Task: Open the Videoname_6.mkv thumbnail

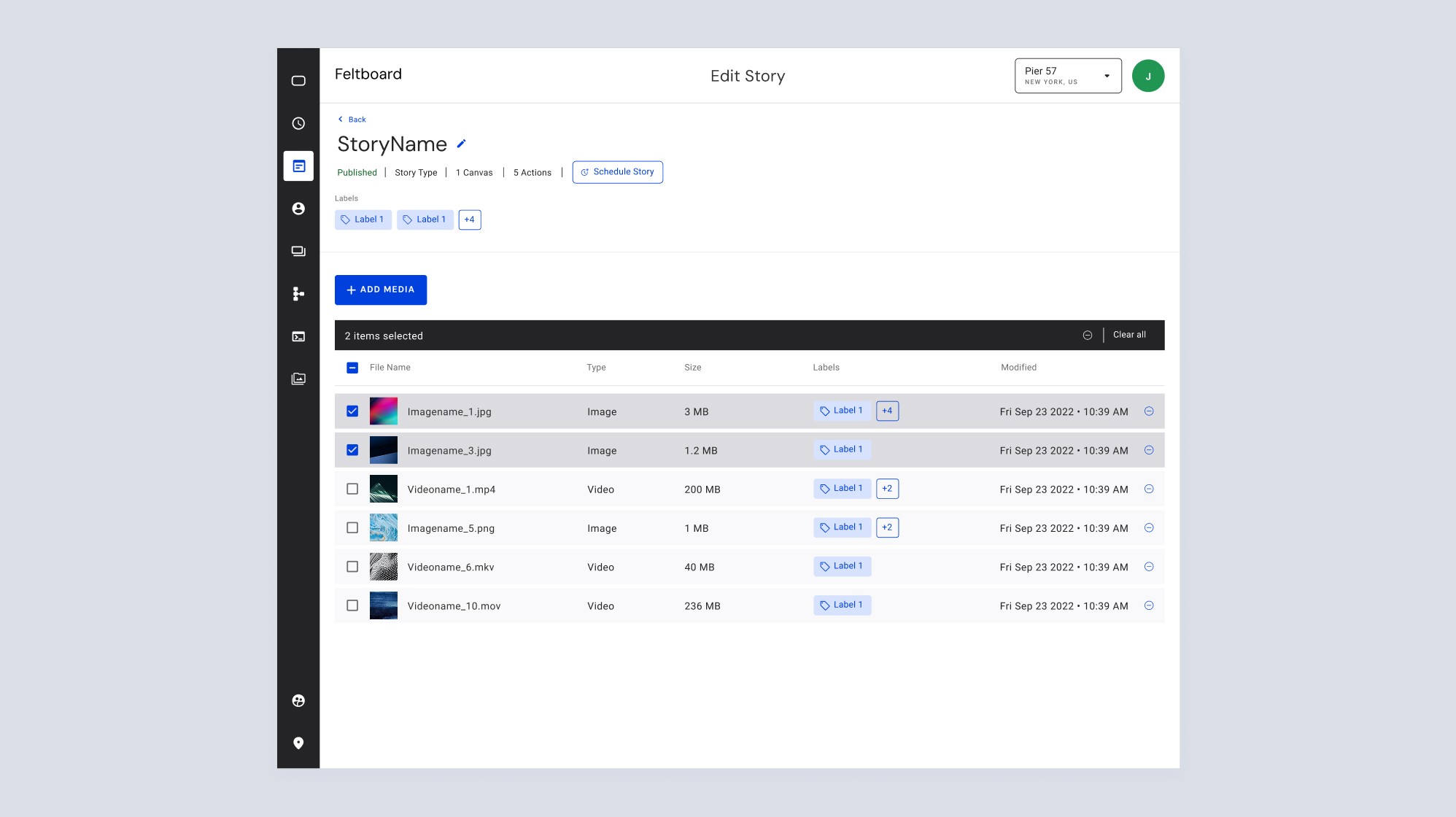Action: 384,567
